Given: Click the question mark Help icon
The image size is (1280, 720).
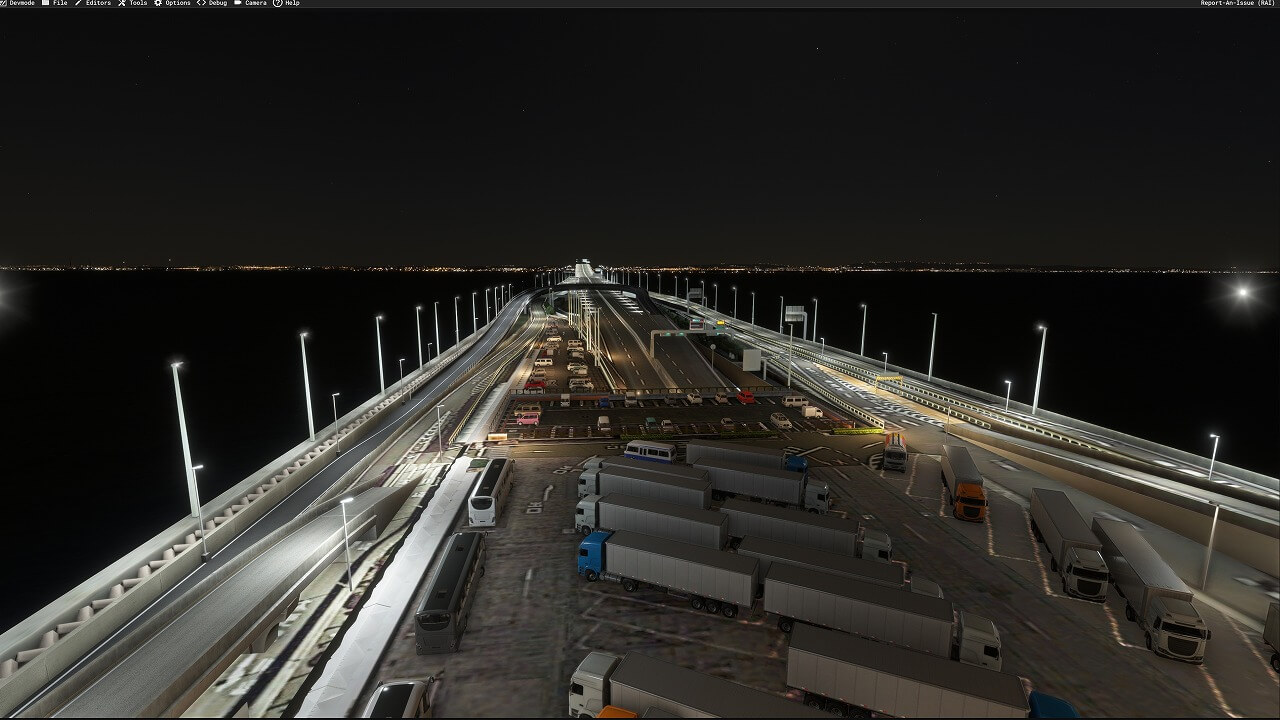Looking at the screenshot, I should (x=278, y=3).
